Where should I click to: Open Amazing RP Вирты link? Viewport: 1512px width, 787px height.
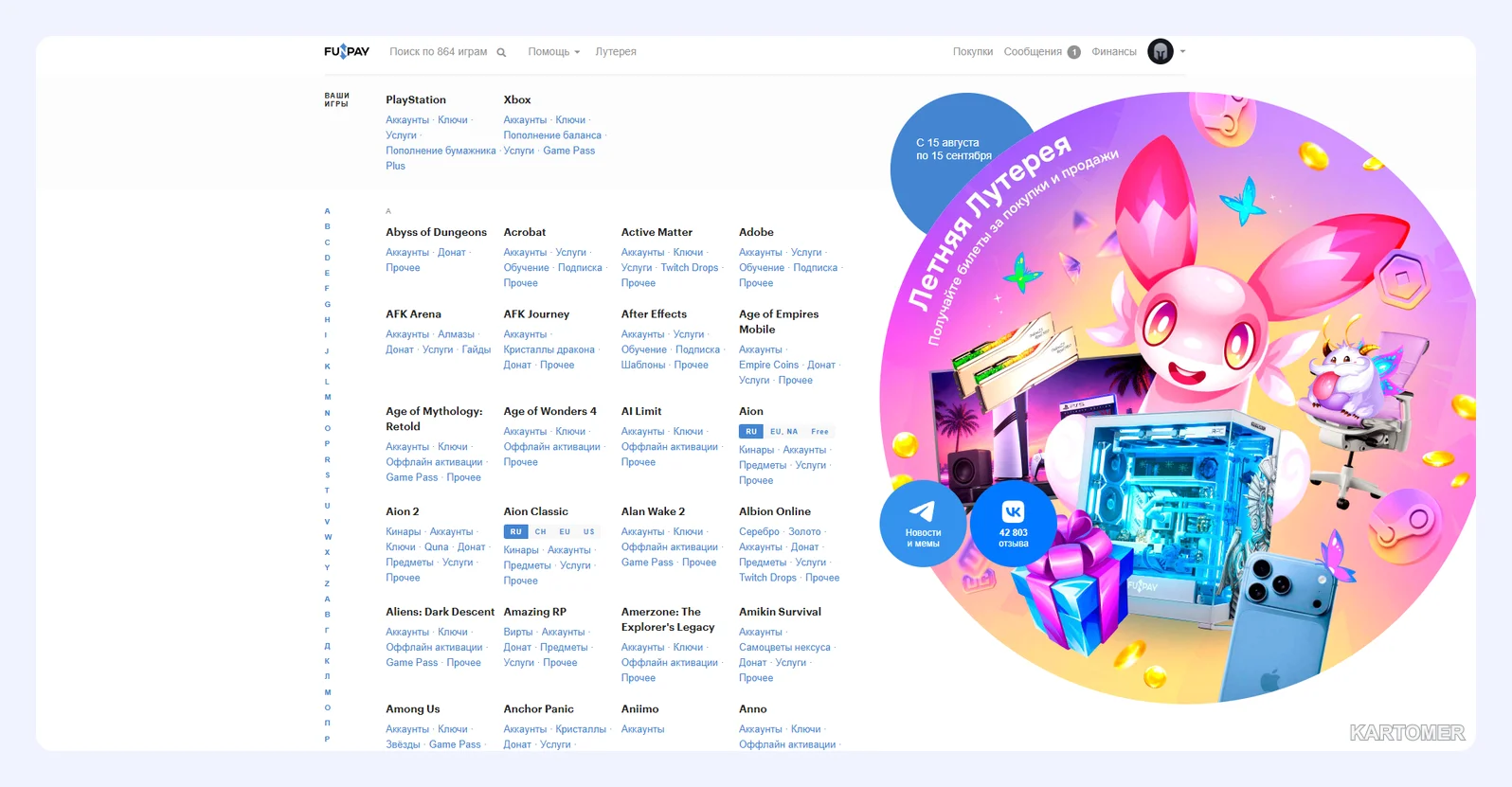coord(518,633)
